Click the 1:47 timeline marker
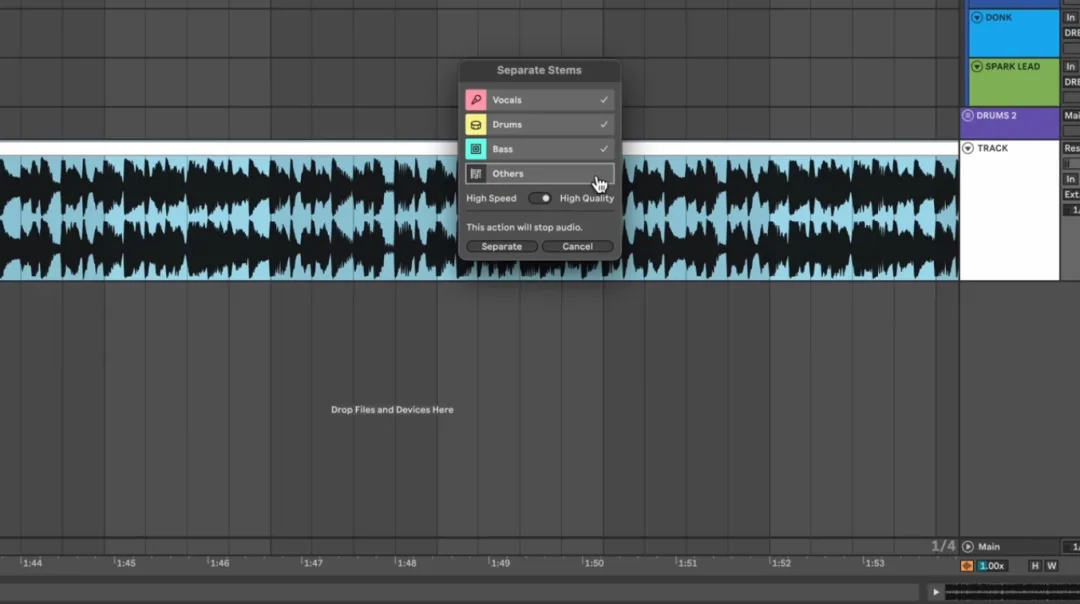The height and width of the screenshot is (604, 1080). tap(313, 563)
